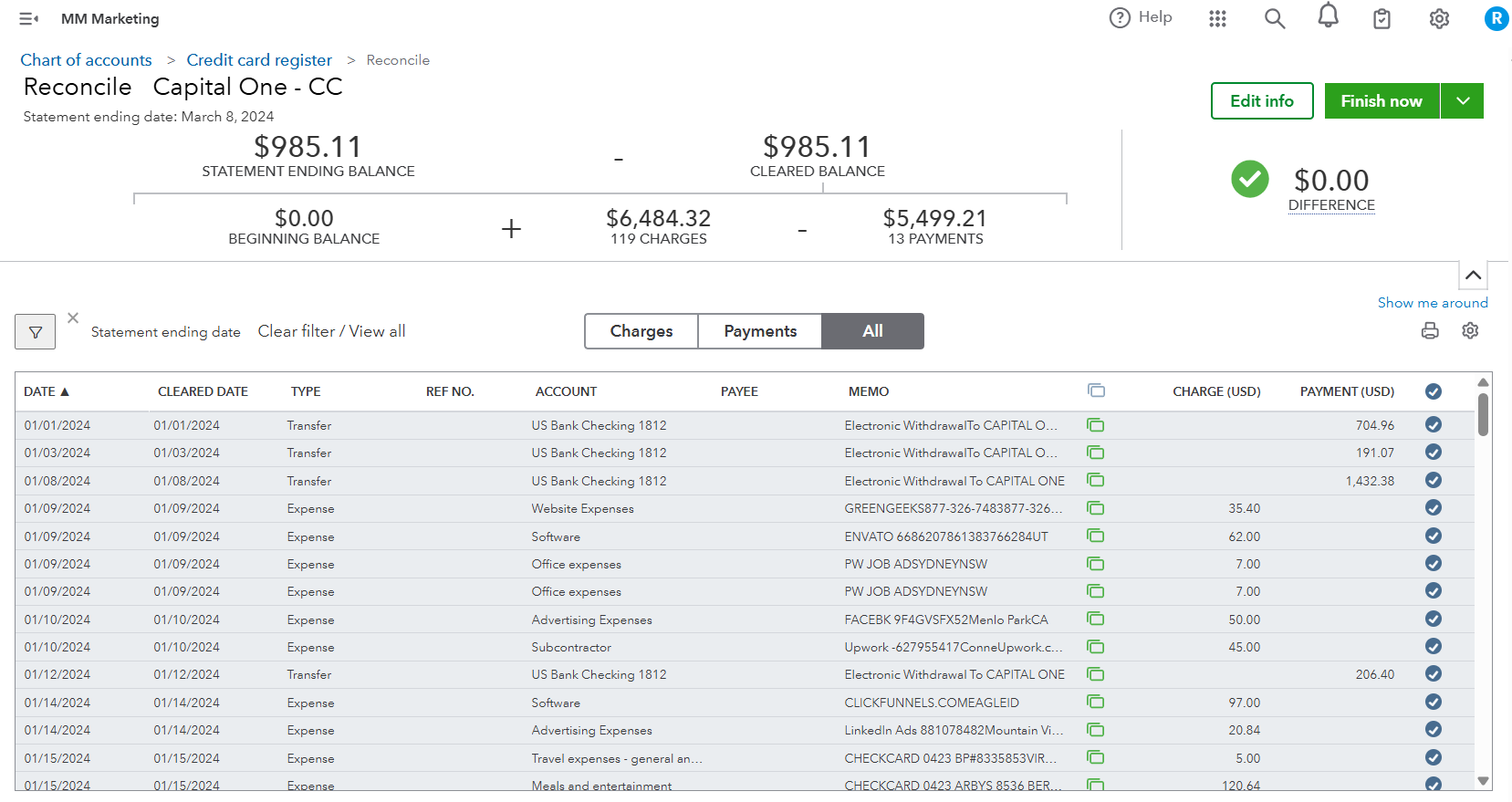
Task: Uncheck cleared mark for the 704.96 payment
Action: 1434,424
